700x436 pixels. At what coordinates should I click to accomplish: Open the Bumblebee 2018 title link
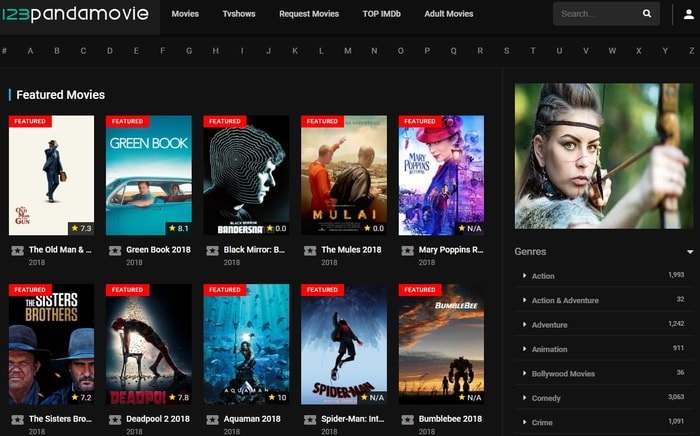pos(450,419)
